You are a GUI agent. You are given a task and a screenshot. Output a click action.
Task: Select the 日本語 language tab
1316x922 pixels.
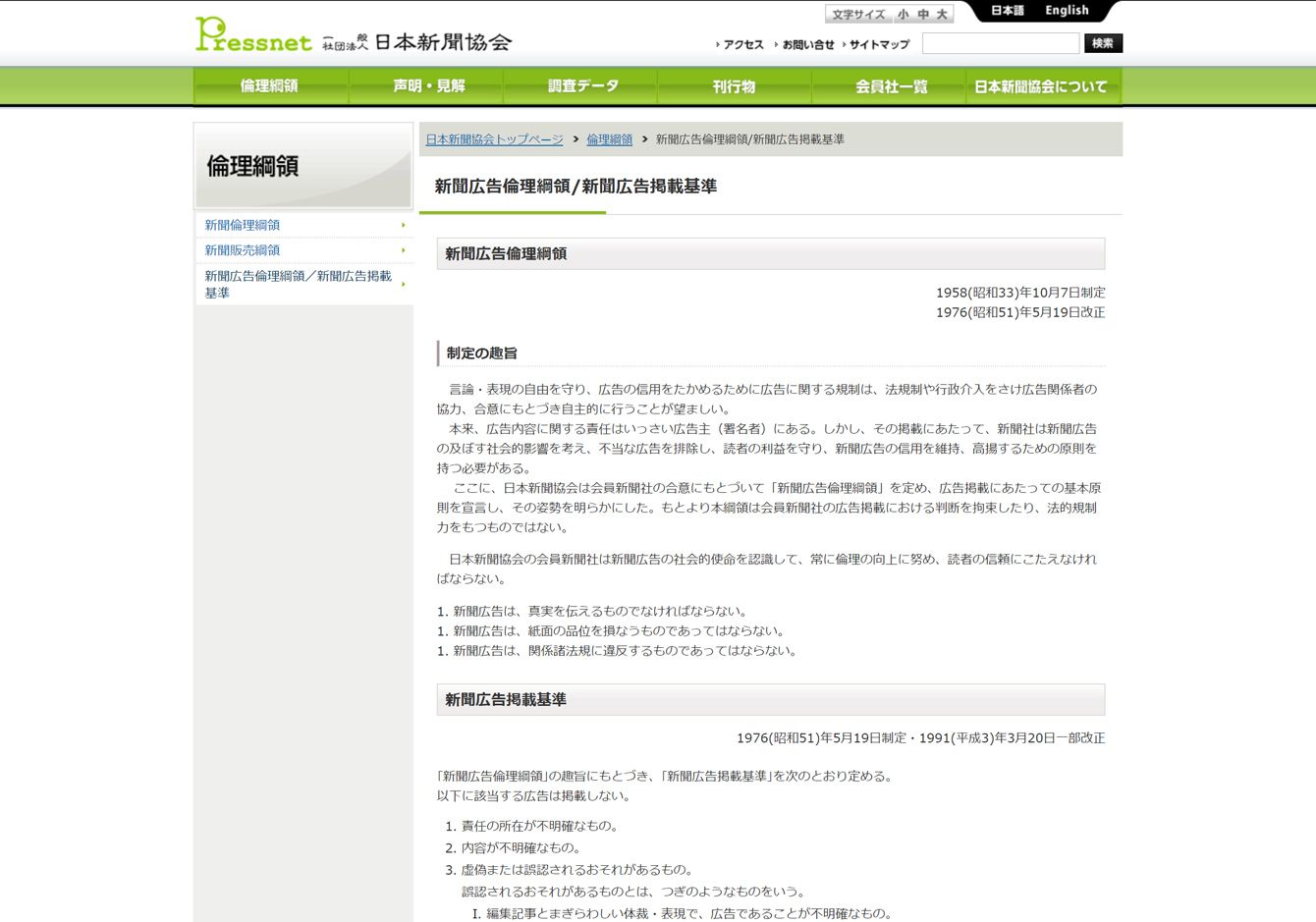(x=1007, y=11)
